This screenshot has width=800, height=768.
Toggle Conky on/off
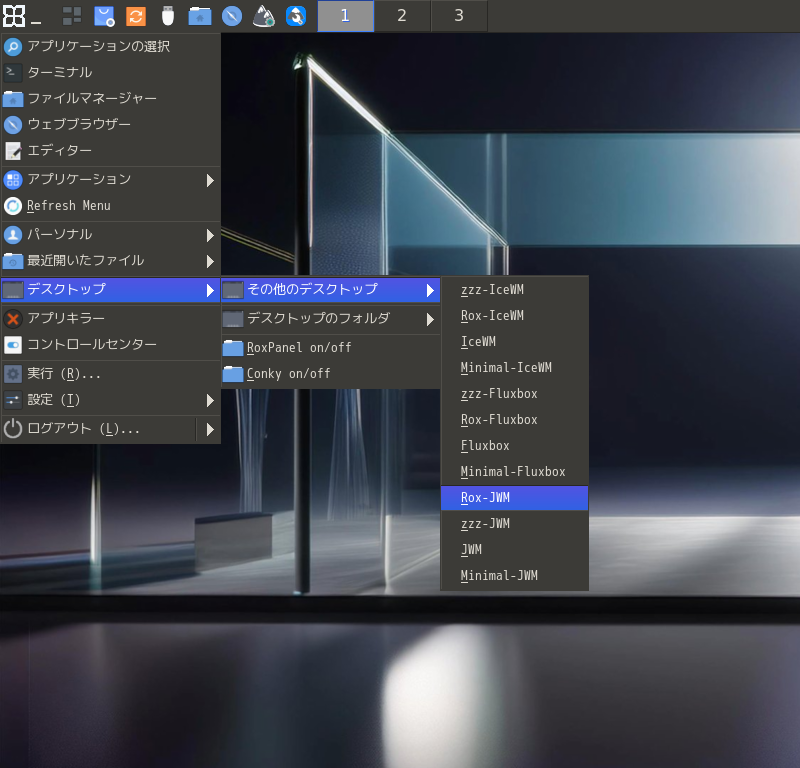tap(288, 374)
